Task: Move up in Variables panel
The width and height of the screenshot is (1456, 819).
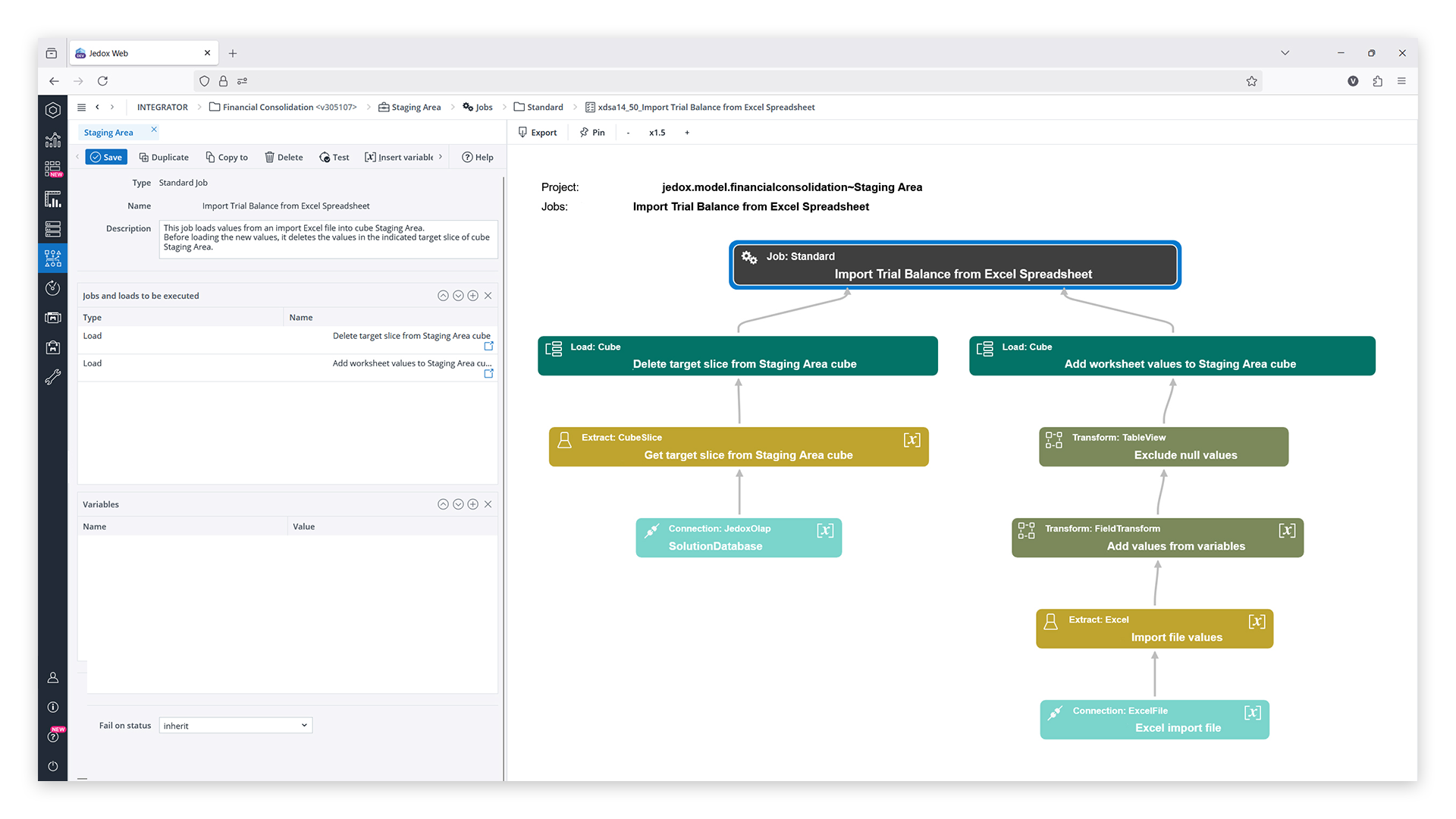Action: pyautogui.click(x=443, y=504)
